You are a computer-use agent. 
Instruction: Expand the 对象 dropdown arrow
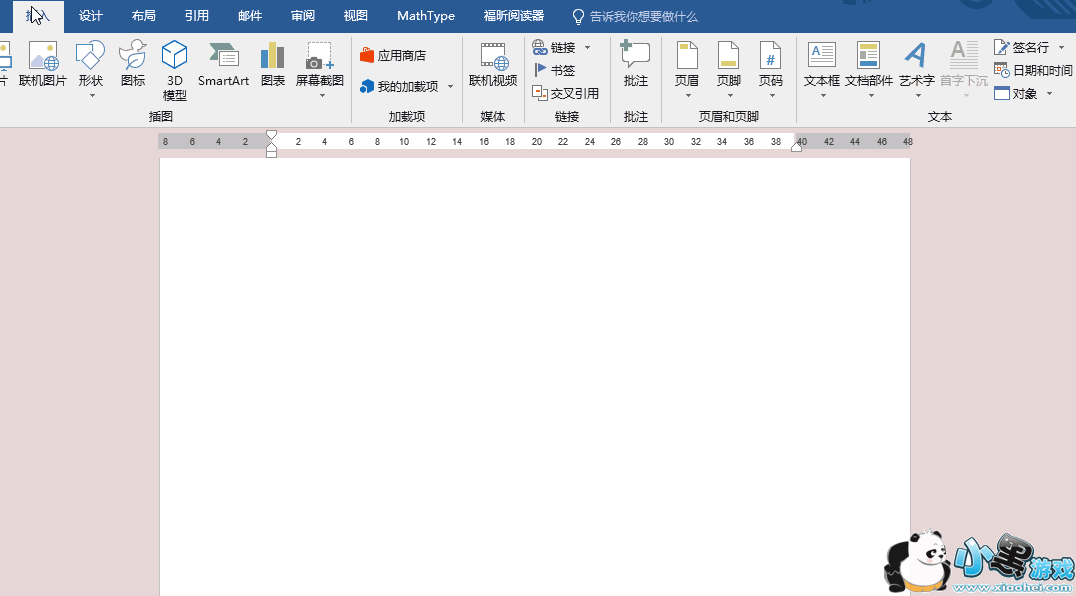tap(1049, 93)
